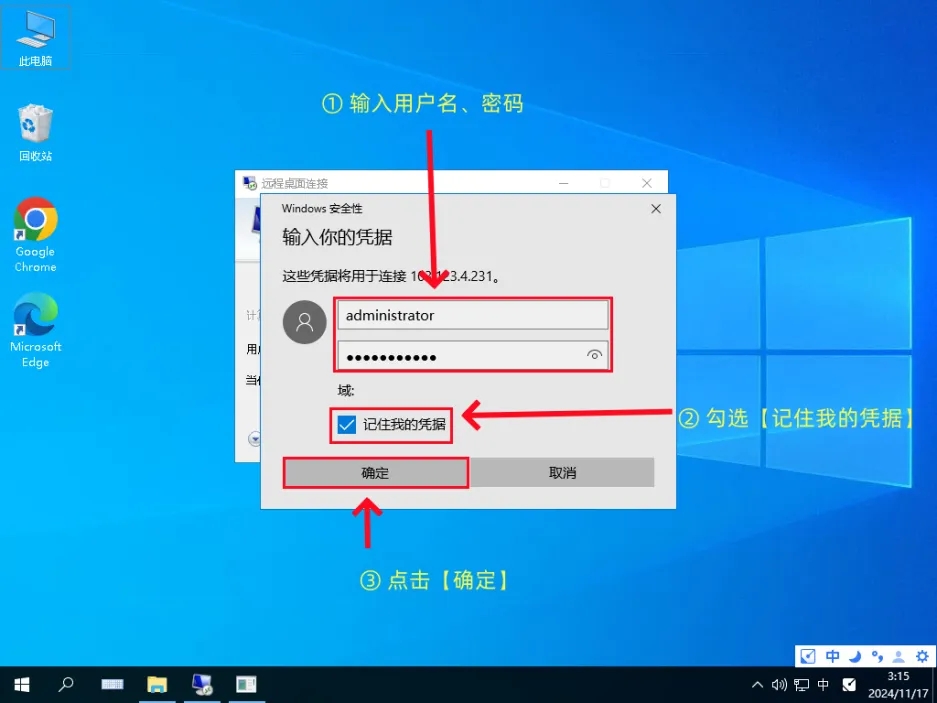Reveal password using the eye icon

[595, 355]
